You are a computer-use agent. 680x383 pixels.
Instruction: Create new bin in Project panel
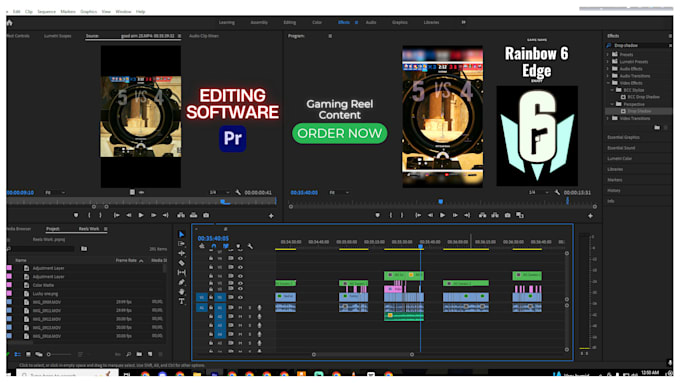[x=139, y=354]
